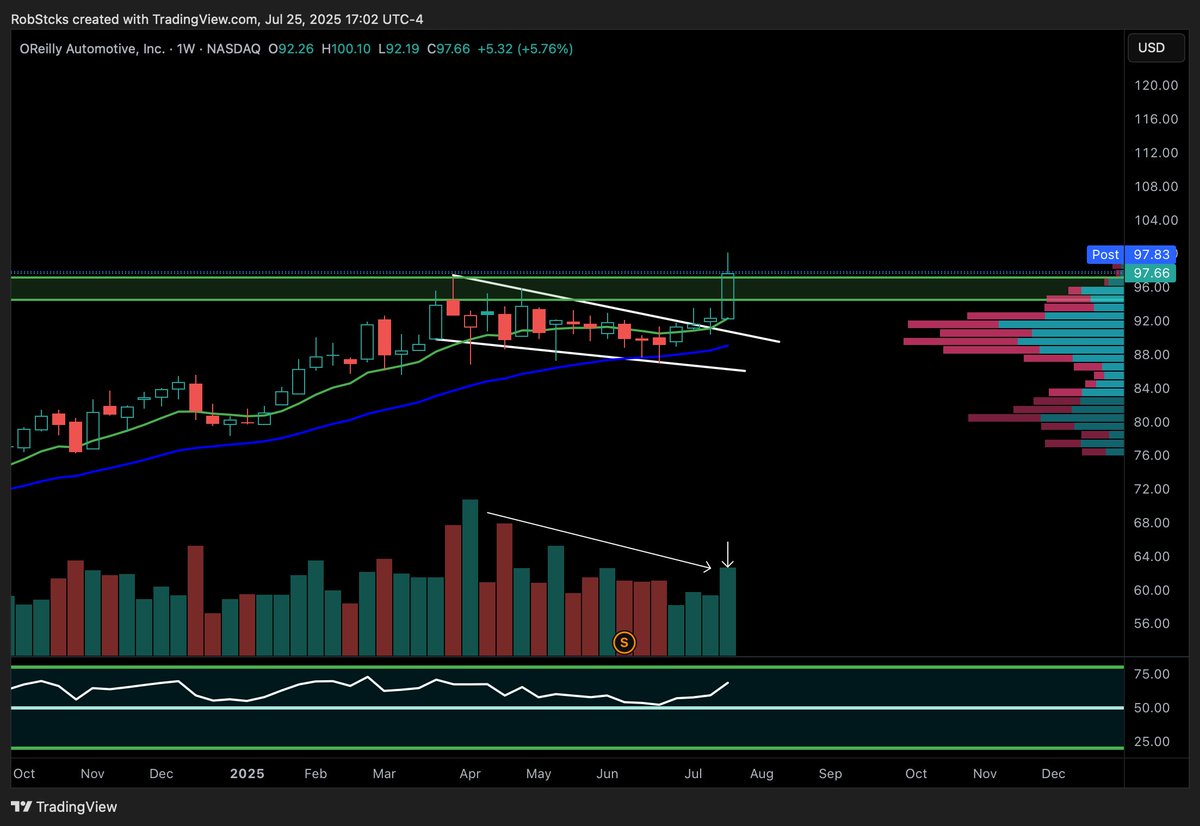Click 96.00 on the price axis
This screenshot has height=826, width=1200.
click(x=1152, y=288)
